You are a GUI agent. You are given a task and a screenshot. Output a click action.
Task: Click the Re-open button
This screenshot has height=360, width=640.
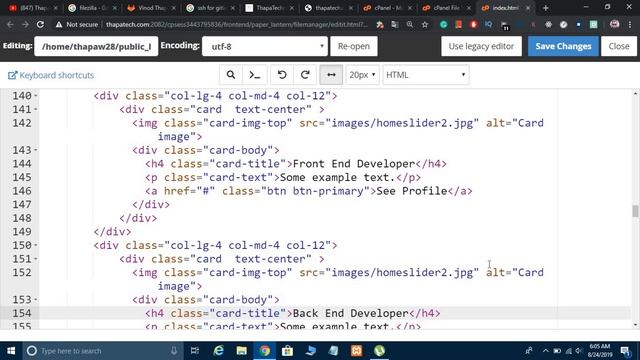(x=354, y=46)
